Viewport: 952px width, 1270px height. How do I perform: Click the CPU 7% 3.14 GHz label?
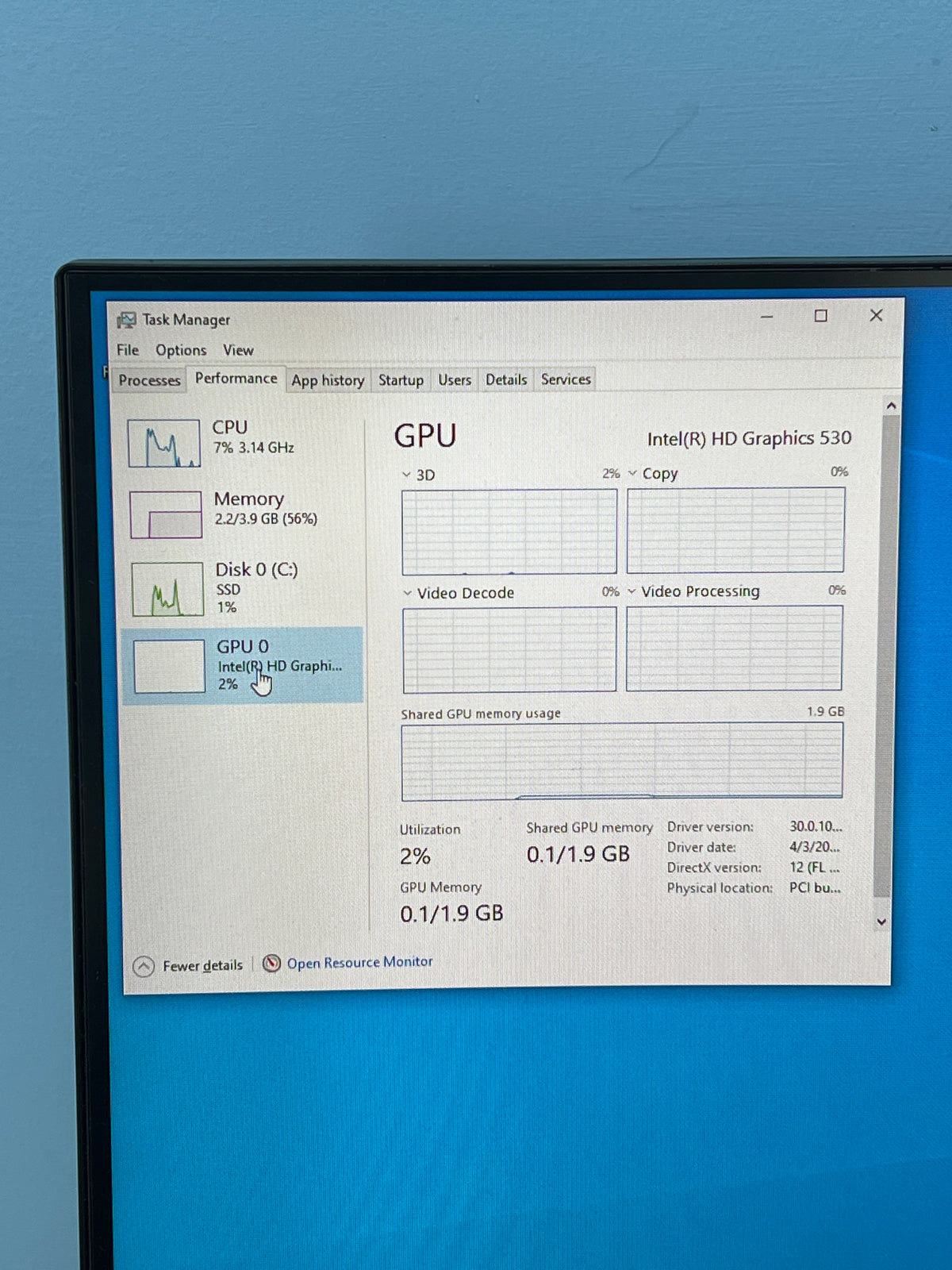253,437
